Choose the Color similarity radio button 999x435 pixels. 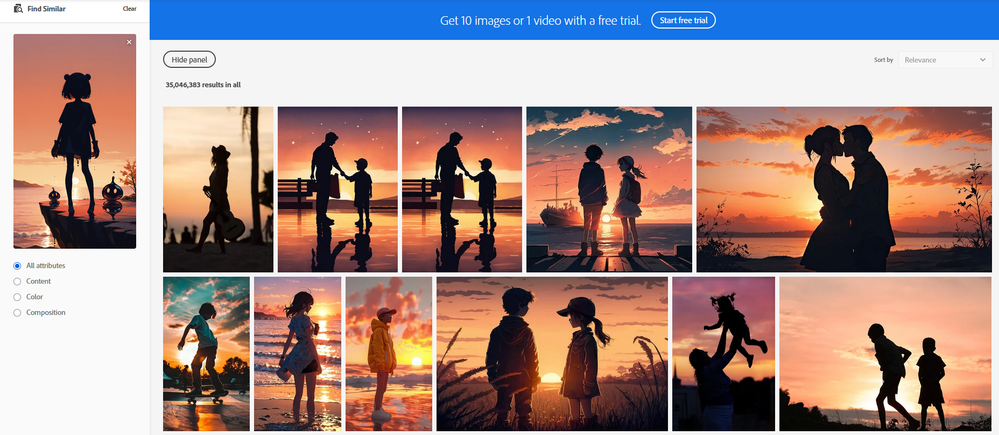(x=17, y=297)
